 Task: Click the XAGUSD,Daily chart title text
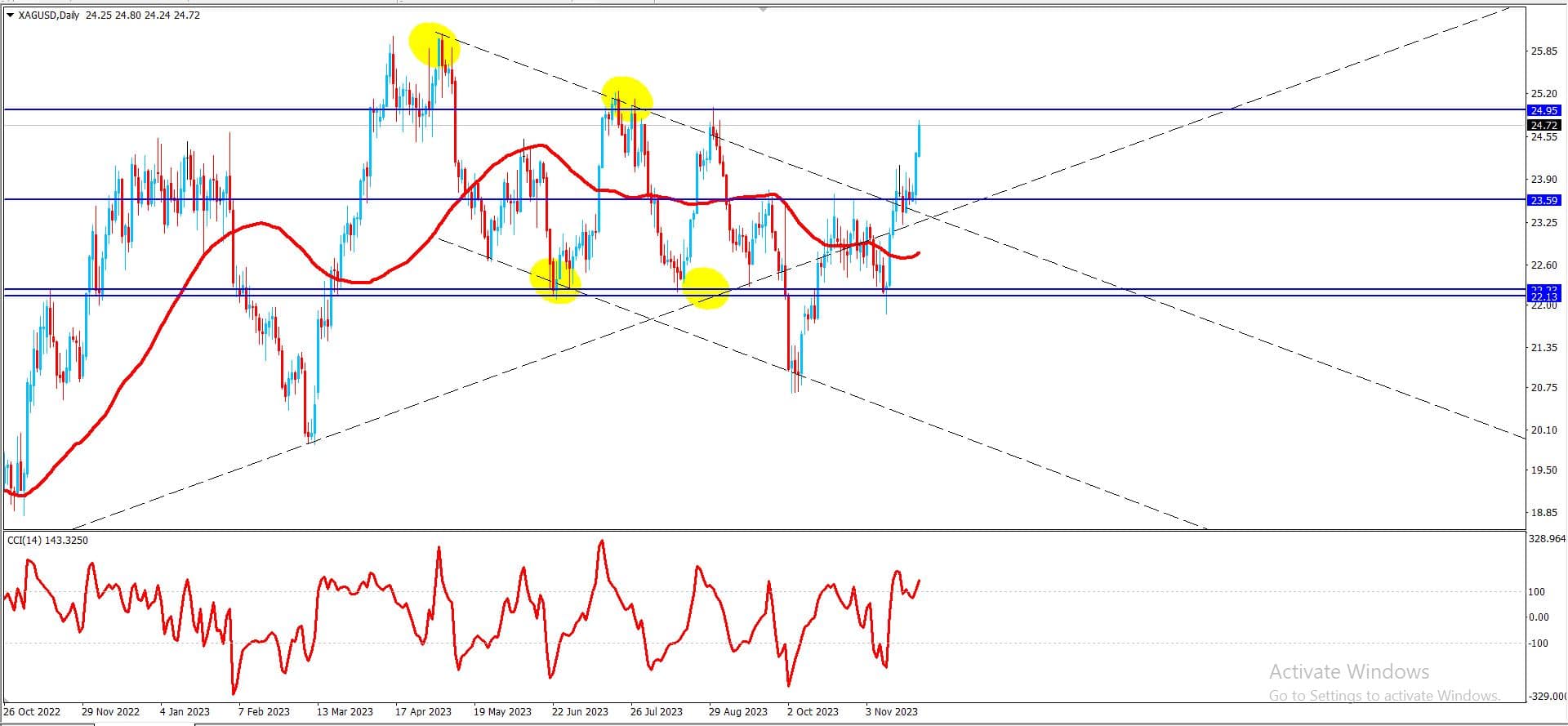[48, 15]
